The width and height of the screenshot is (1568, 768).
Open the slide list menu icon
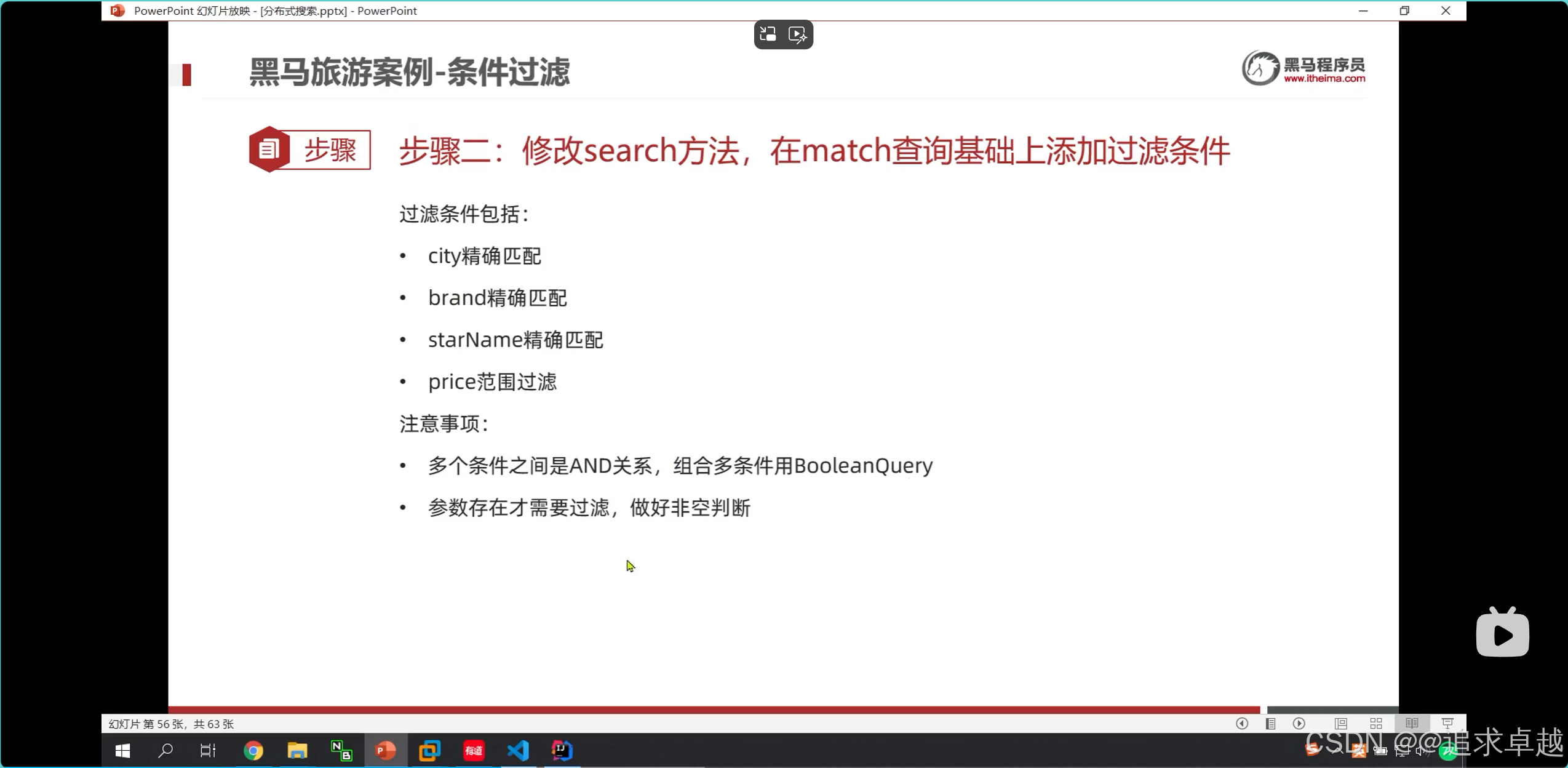(1270, 723)
